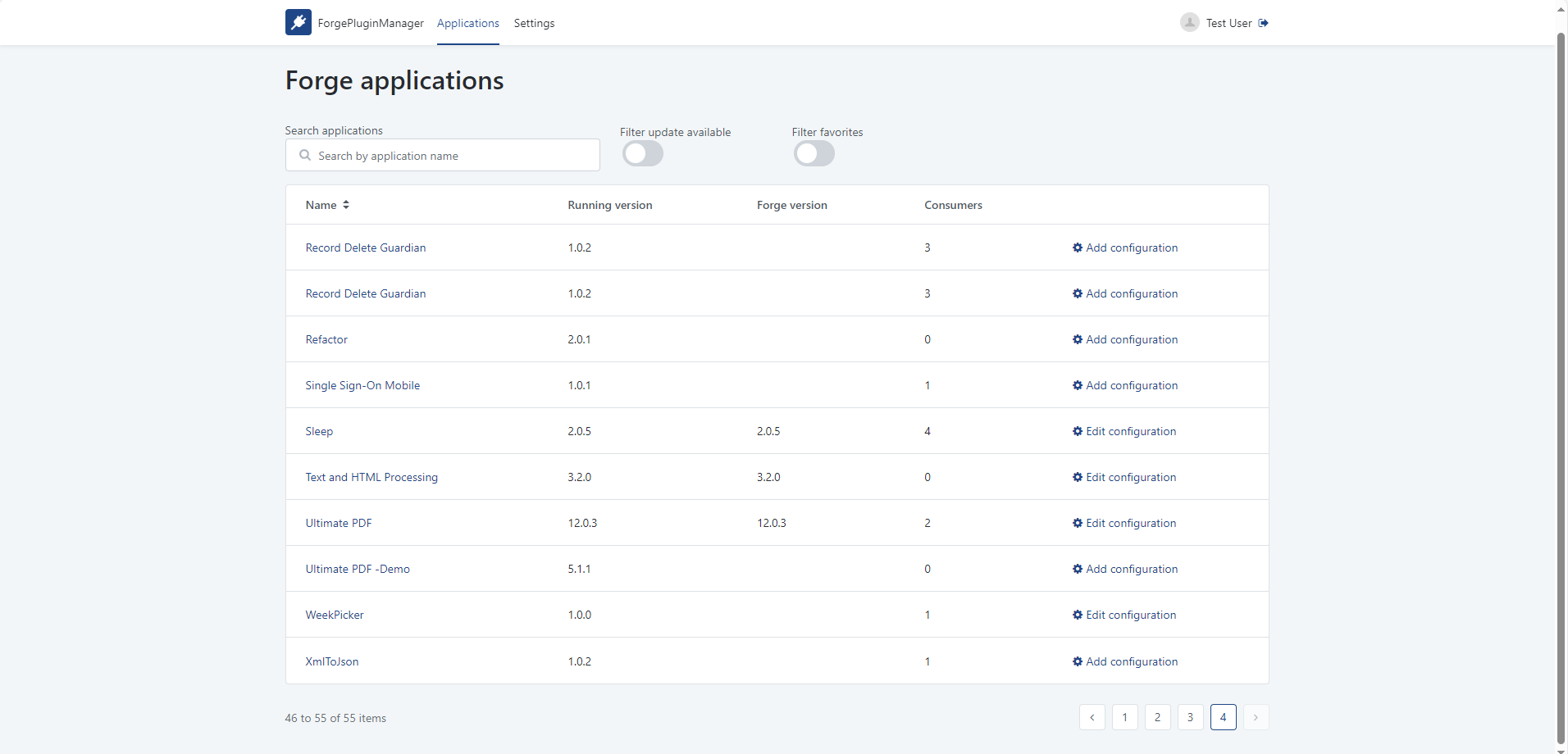This screenshot has width=1568, height=754.
Task: Click the Running version column header
Action: tap(610, 205)
